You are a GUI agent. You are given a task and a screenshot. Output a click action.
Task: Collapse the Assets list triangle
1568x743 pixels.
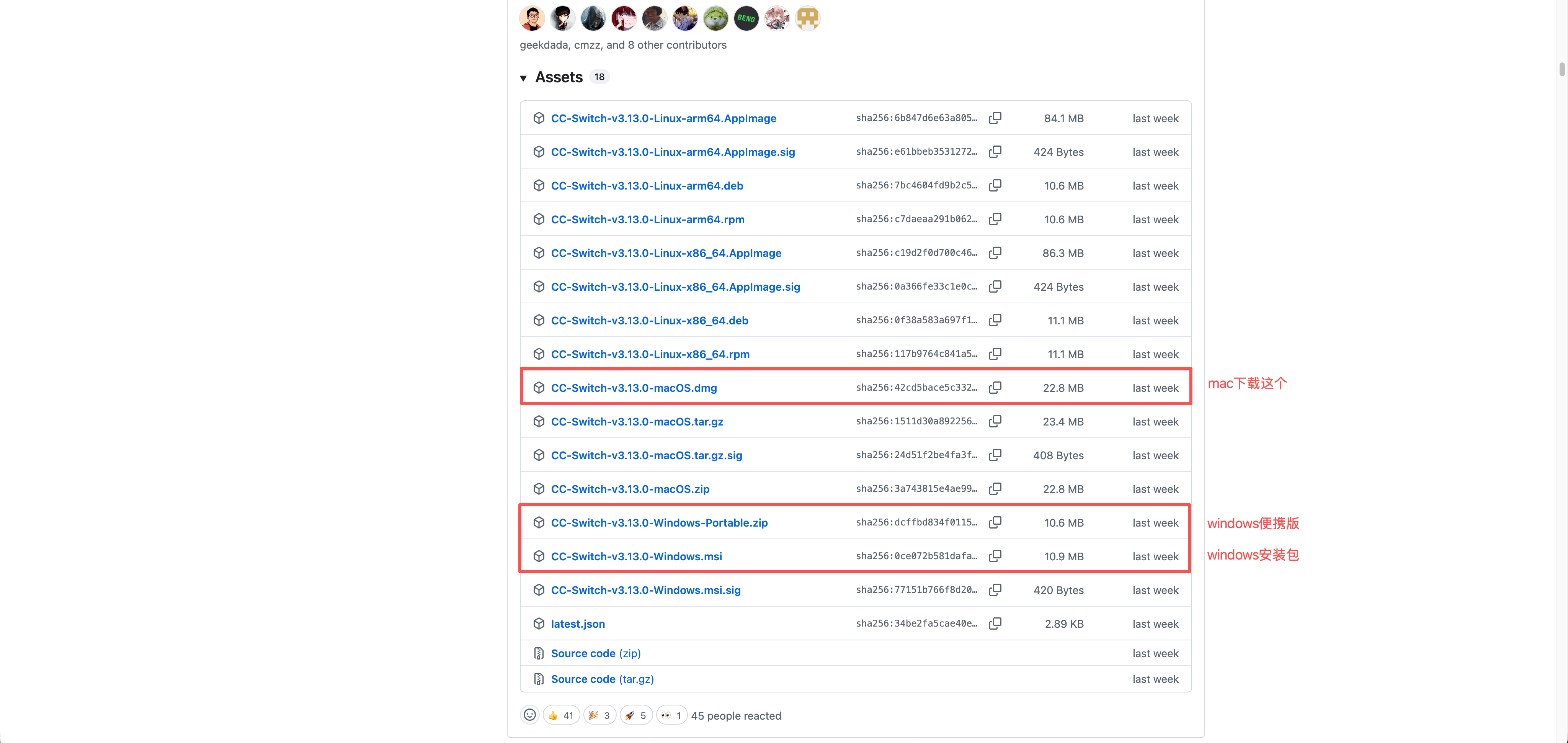click(523, 78)
